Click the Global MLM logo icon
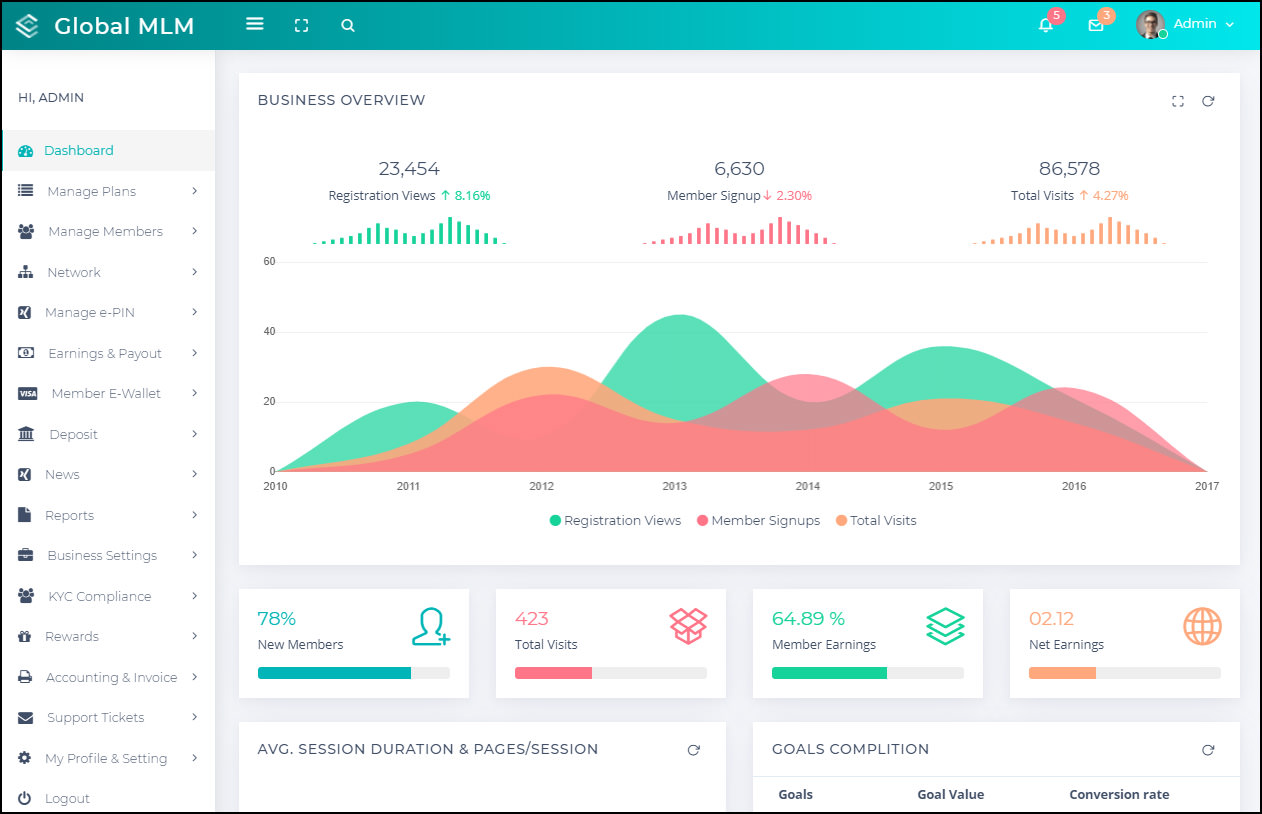1262x814 pixels. coord(27,26)
